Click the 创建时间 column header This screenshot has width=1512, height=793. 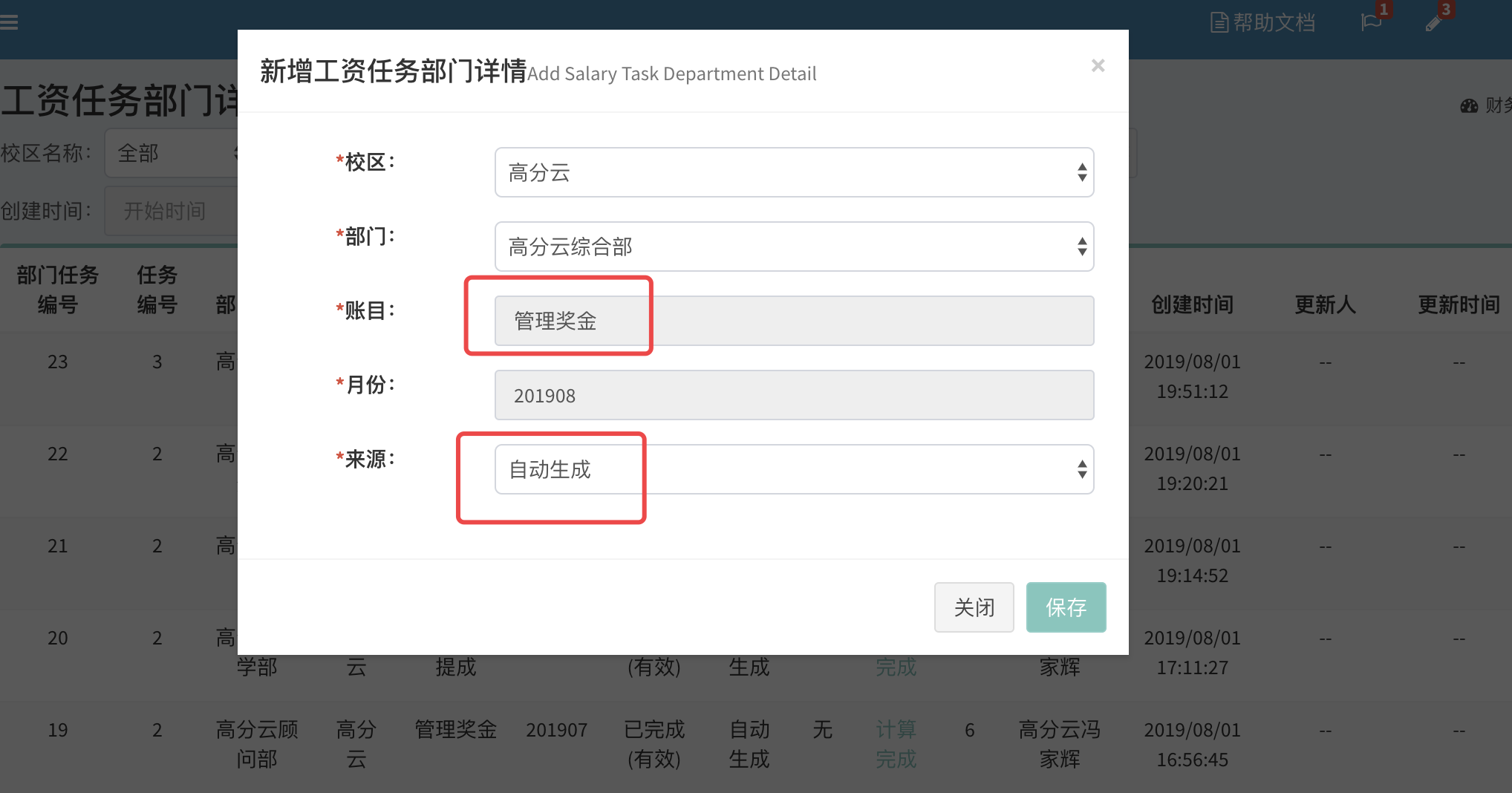pos(1192,304)
